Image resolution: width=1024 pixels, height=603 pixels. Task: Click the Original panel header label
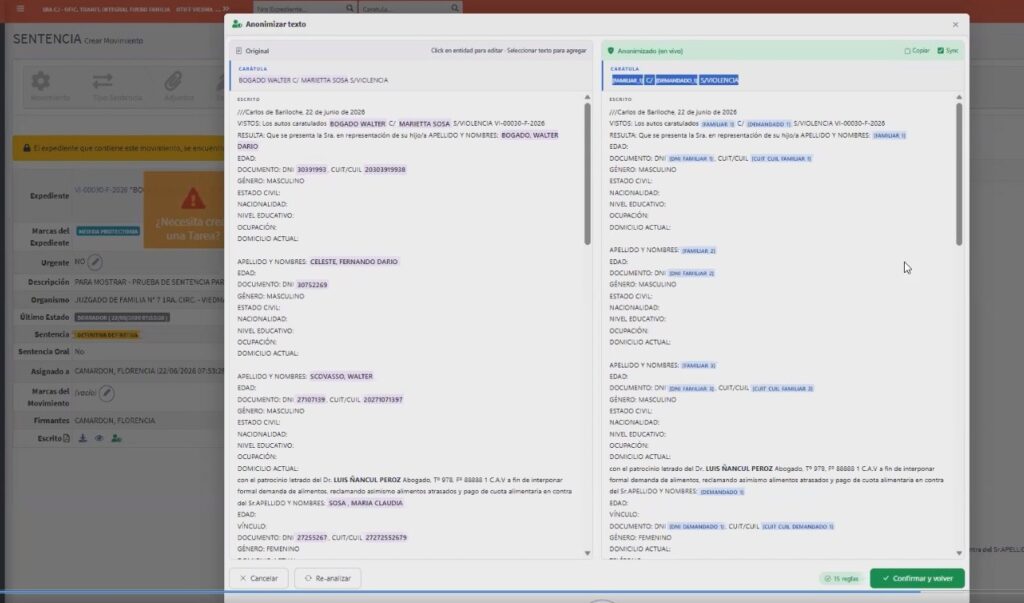click(257, 51)
